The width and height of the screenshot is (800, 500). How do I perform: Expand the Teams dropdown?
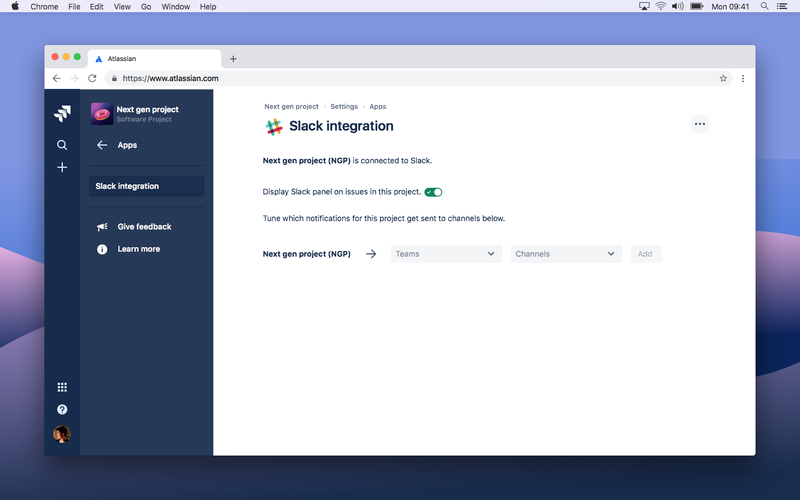(x=446, y=254)
